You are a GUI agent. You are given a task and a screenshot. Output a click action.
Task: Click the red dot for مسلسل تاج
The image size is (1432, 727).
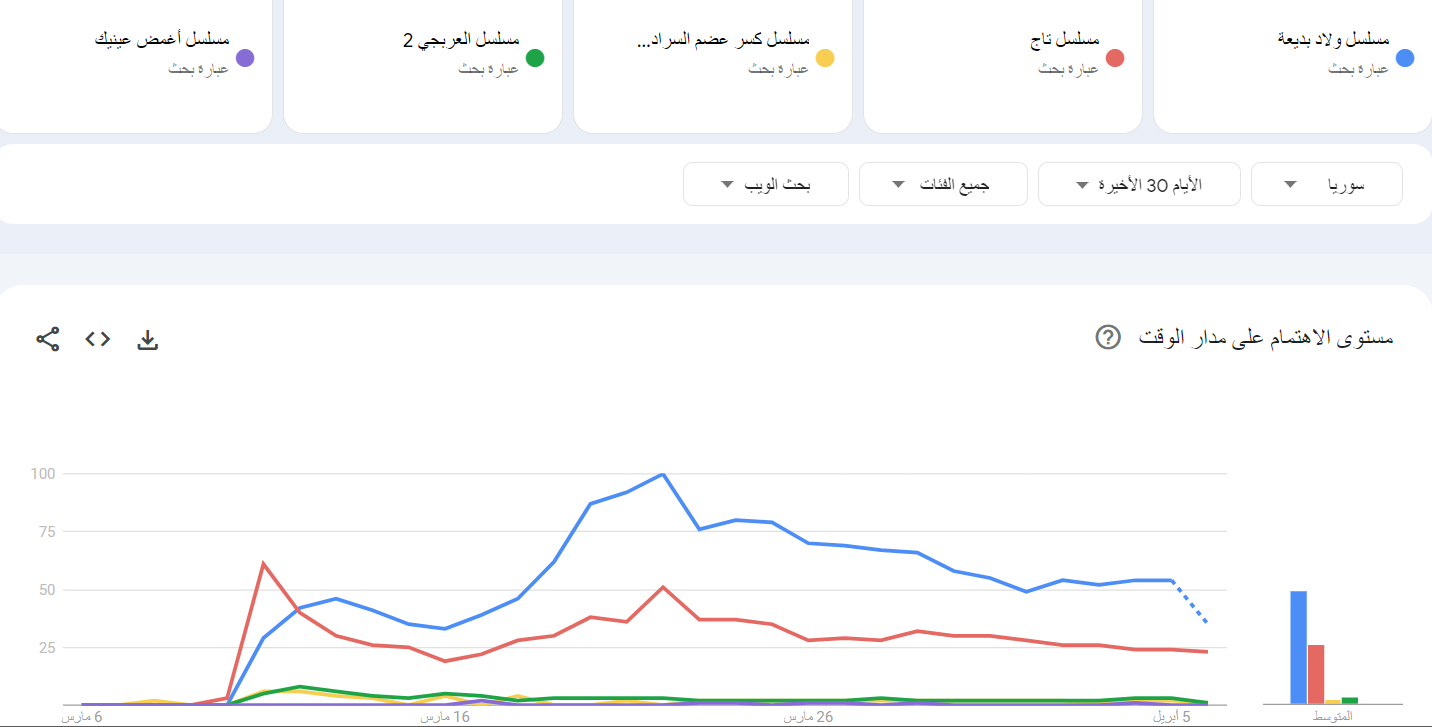click(1115, 58)
